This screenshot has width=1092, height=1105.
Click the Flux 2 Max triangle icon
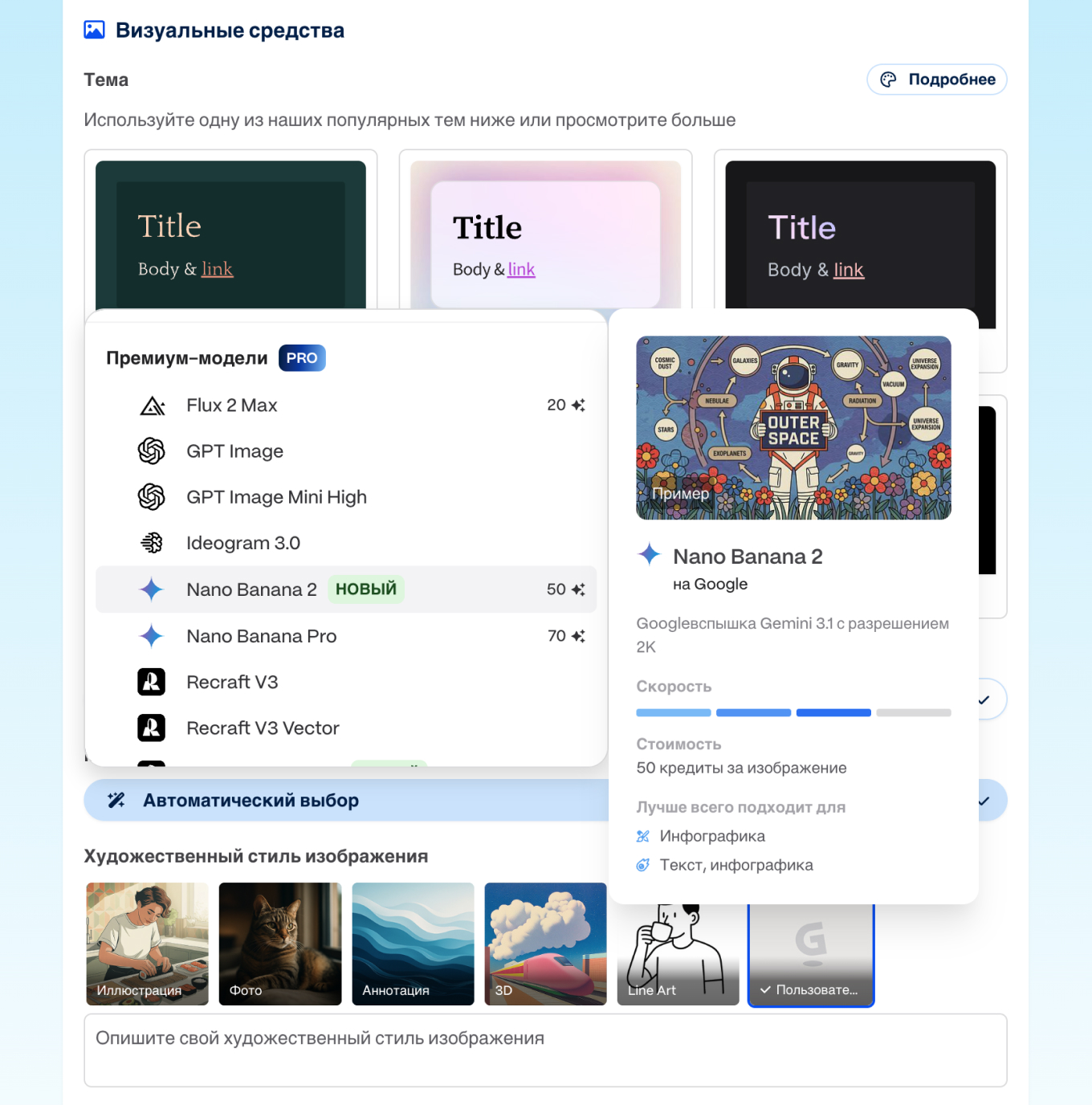point(152,406)
